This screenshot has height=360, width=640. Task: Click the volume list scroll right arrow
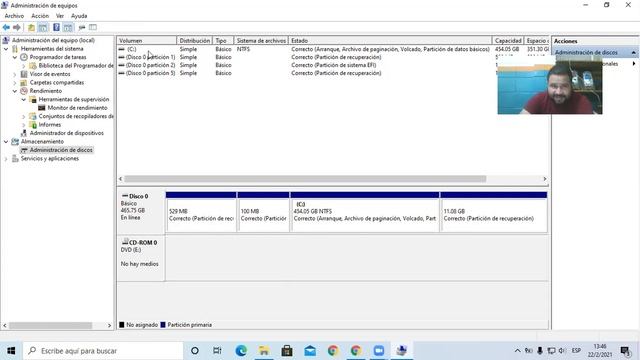544,179
